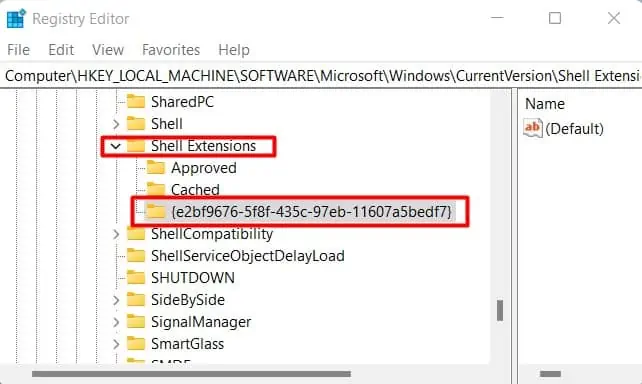Collapse the Shell Extensions key
The width and height of the screenshot is (642, 384).
(116, 146)
